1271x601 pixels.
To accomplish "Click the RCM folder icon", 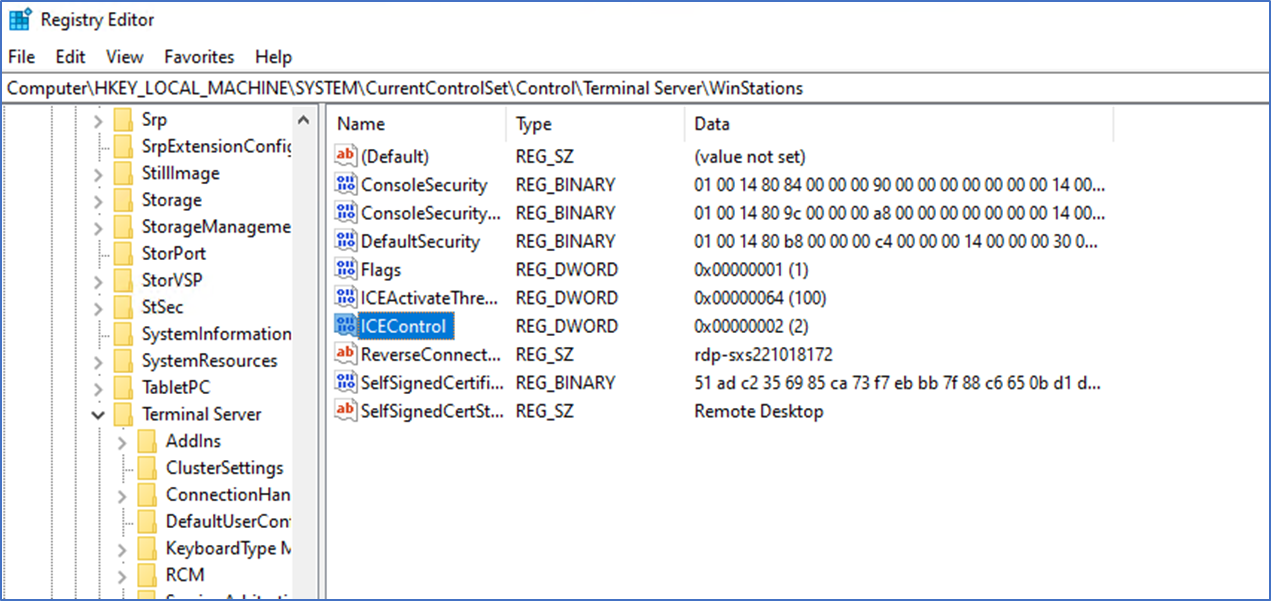I will pyautogui.click(x=148, y=575).
